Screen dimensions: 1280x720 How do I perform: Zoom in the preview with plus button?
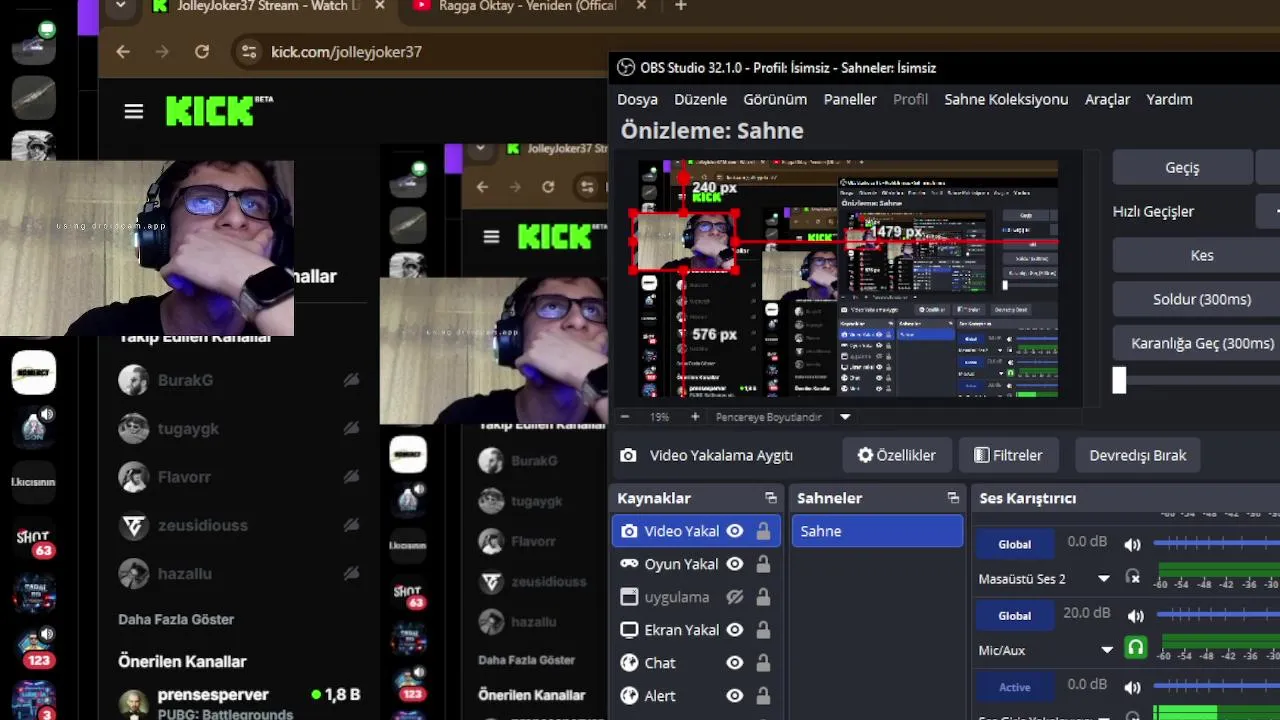point(695,417)
